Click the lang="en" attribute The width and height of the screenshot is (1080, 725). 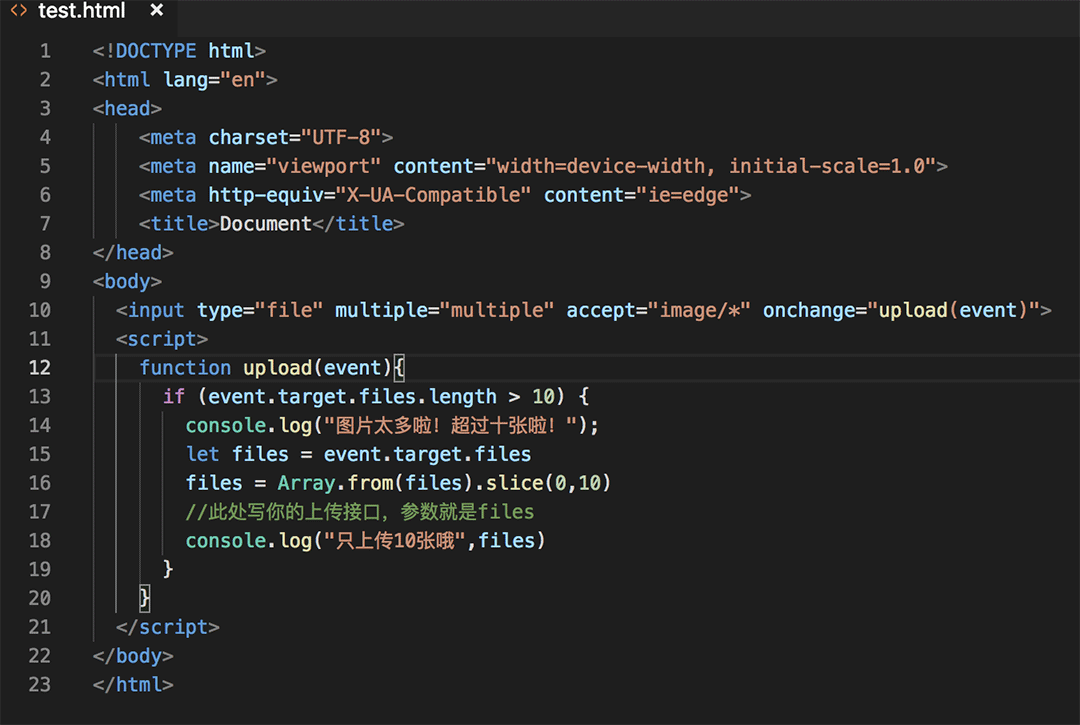[214, 80]
